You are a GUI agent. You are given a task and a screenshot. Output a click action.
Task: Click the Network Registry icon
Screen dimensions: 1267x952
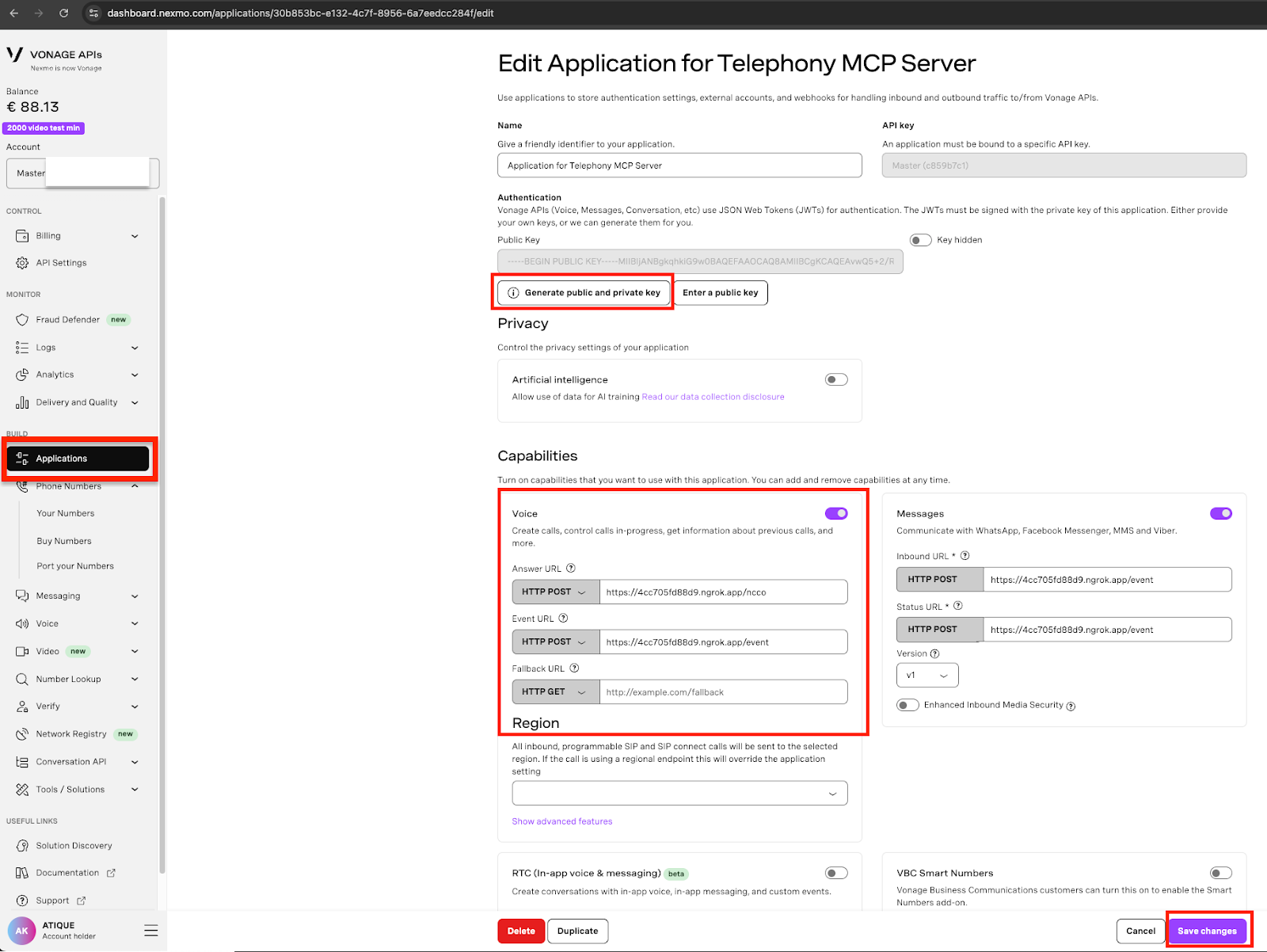tap(22, 734)
